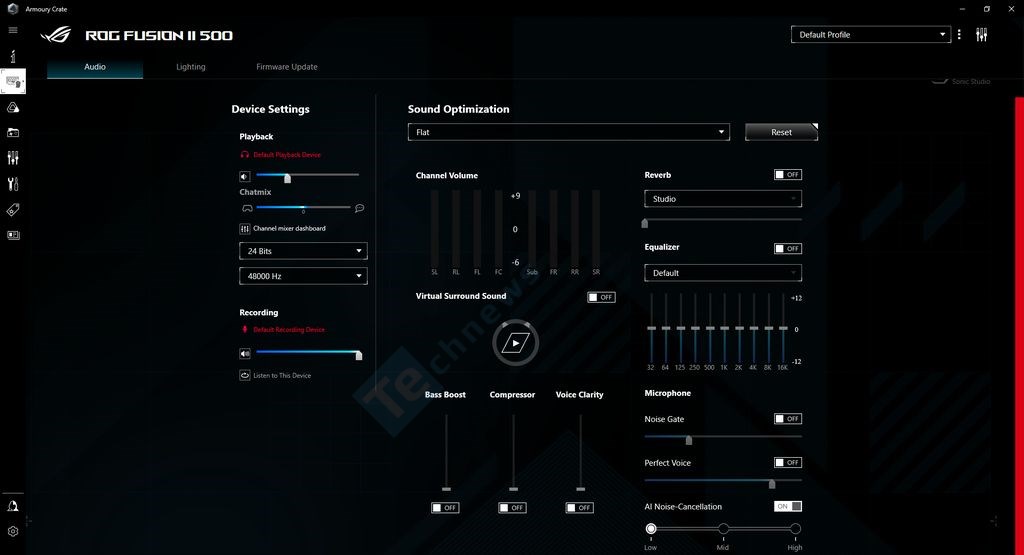Click the Default Recording Device microphone icon
1024x555 pixels.
coord(244,330)
